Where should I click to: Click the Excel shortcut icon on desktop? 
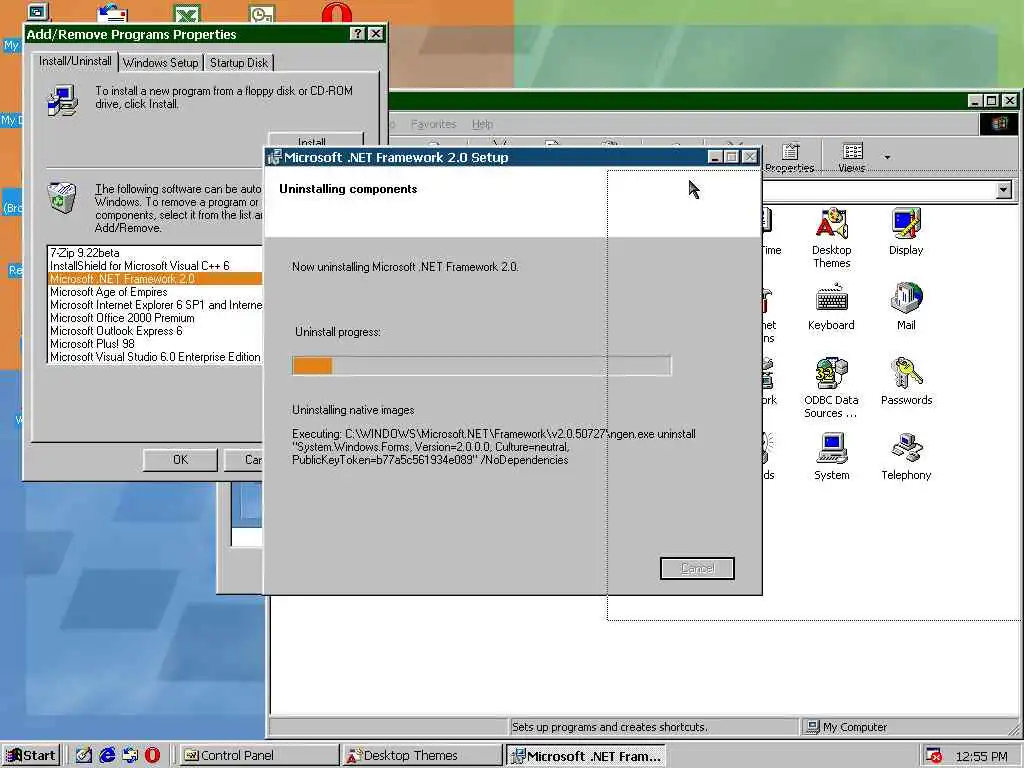point(187,13)
